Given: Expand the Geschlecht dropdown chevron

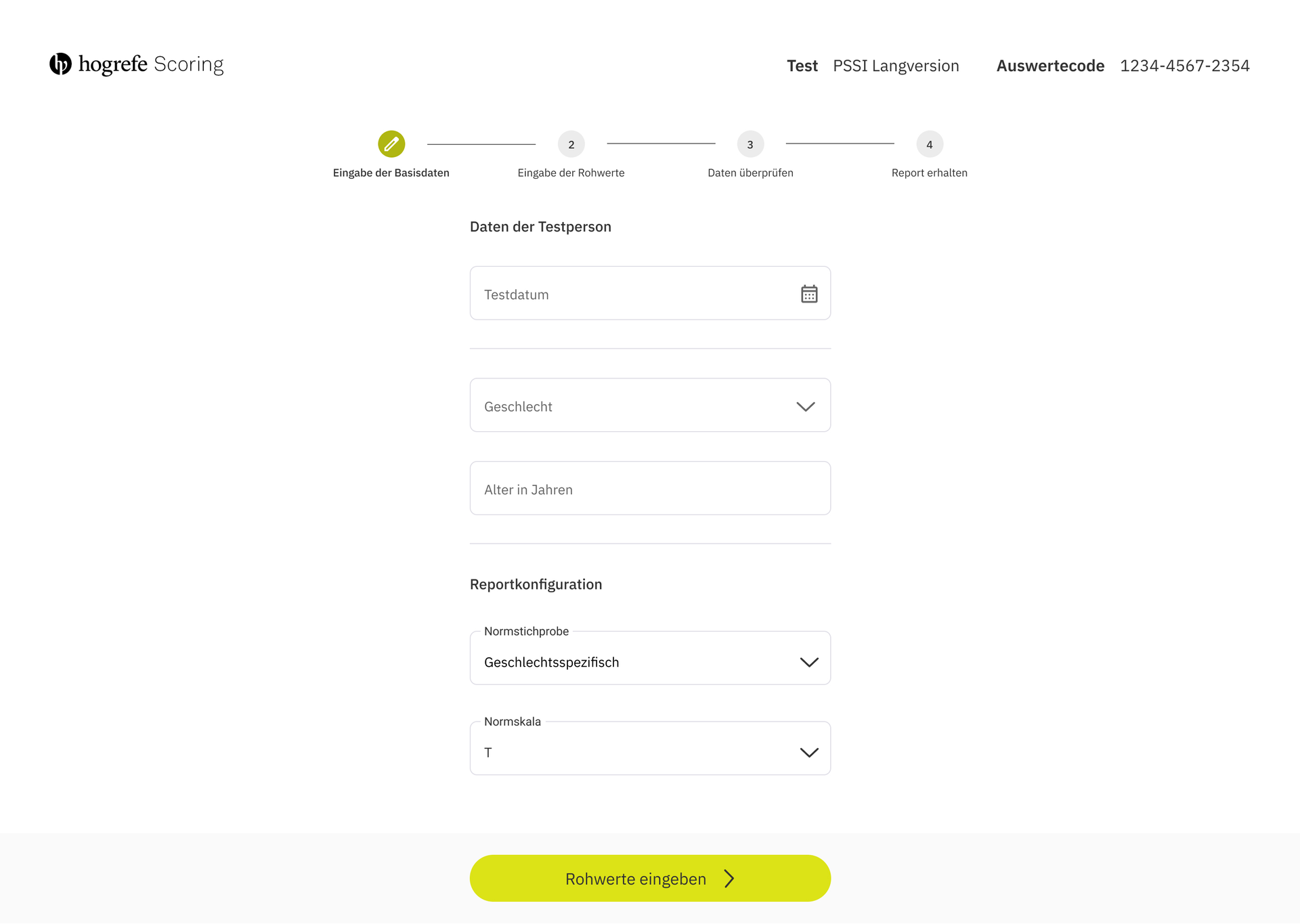Looking at the screenshot, I should point(806,406).
